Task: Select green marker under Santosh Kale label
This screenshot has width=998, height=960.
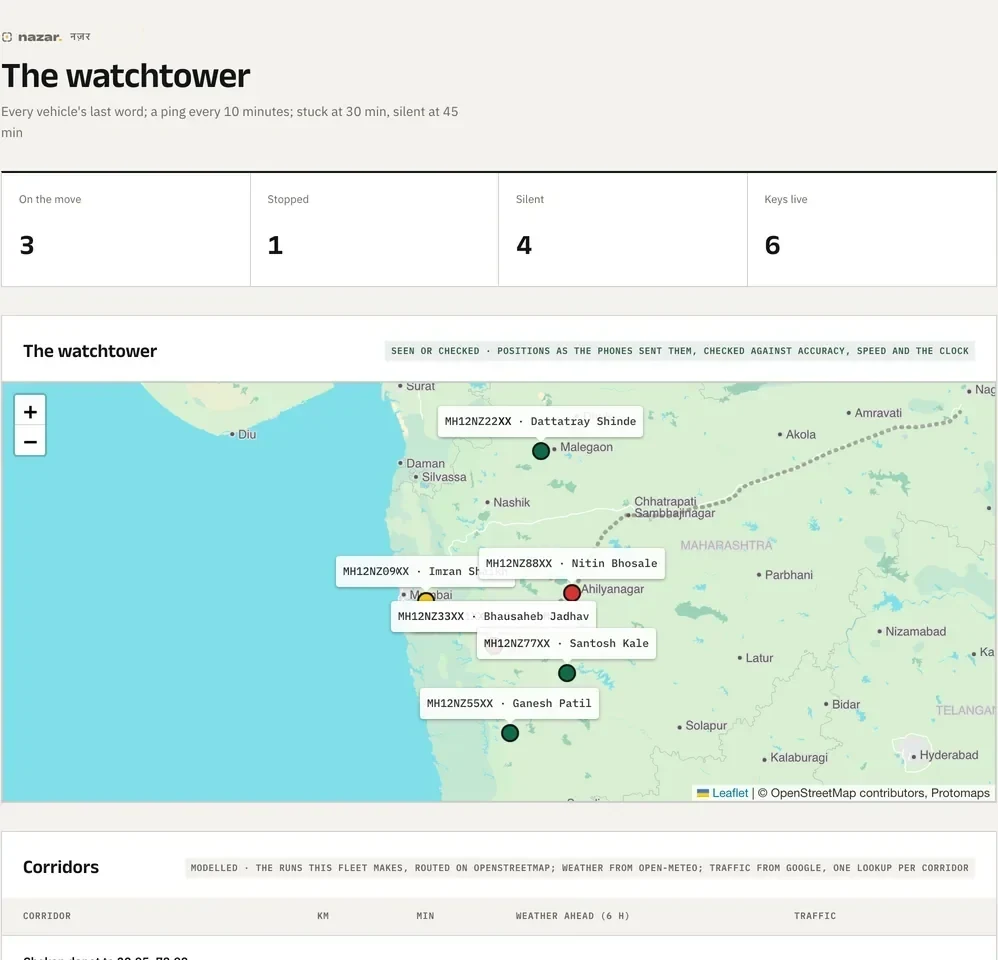Action: click(566, 673)
